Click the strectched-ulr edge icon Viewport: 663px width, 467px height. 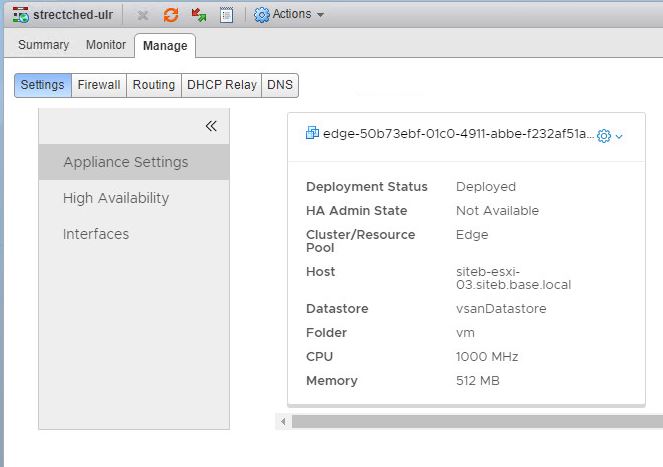click(20, 15)
